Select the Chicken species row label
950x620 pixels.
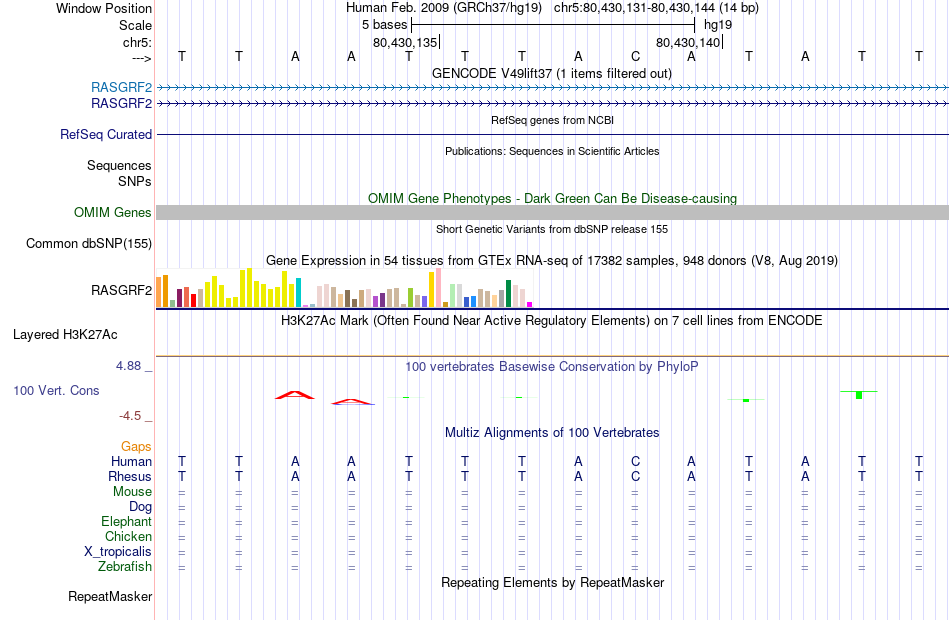coord(128,536)
